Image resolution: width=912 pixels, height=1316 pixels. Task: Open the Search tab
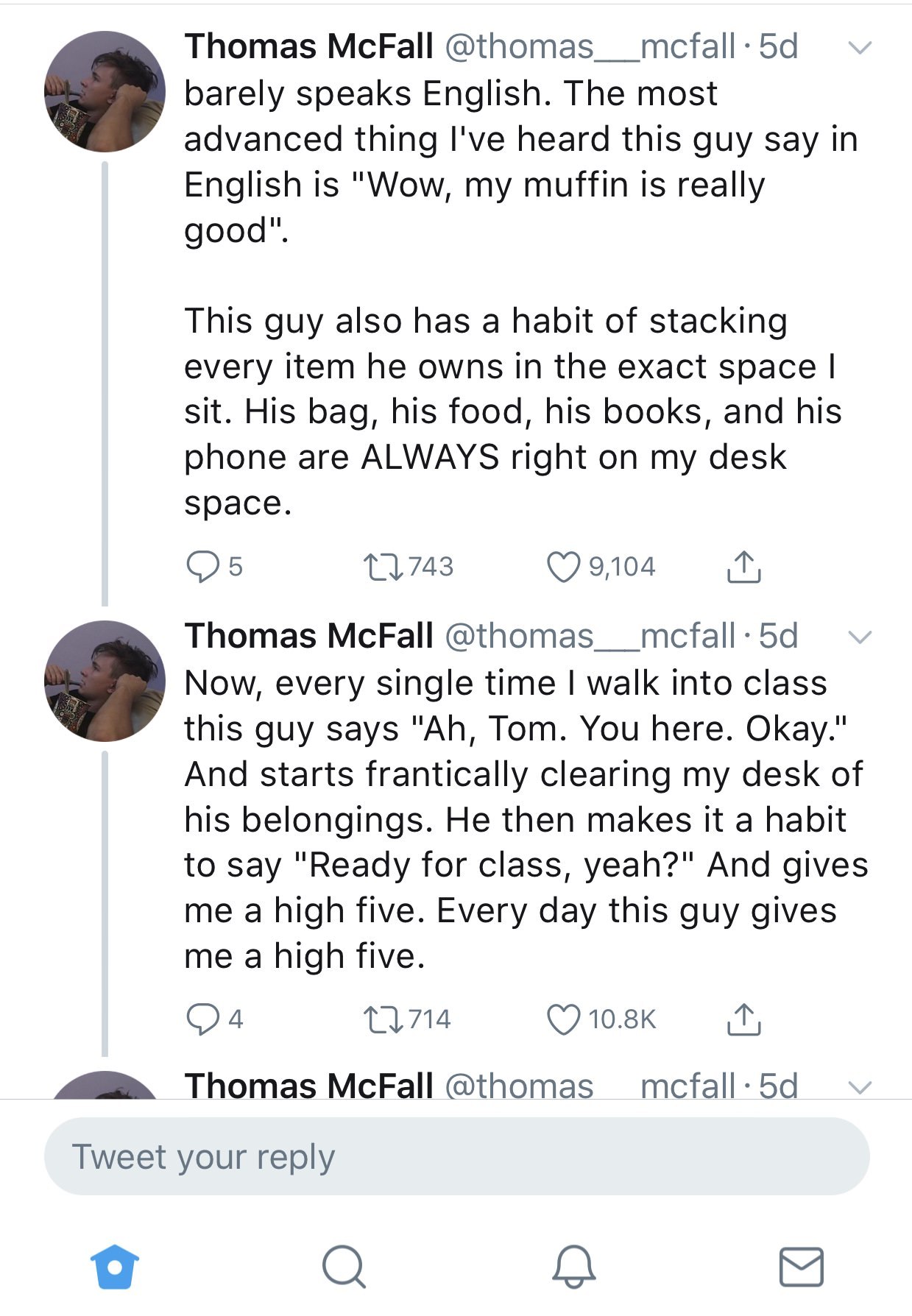pos(343,1267)
